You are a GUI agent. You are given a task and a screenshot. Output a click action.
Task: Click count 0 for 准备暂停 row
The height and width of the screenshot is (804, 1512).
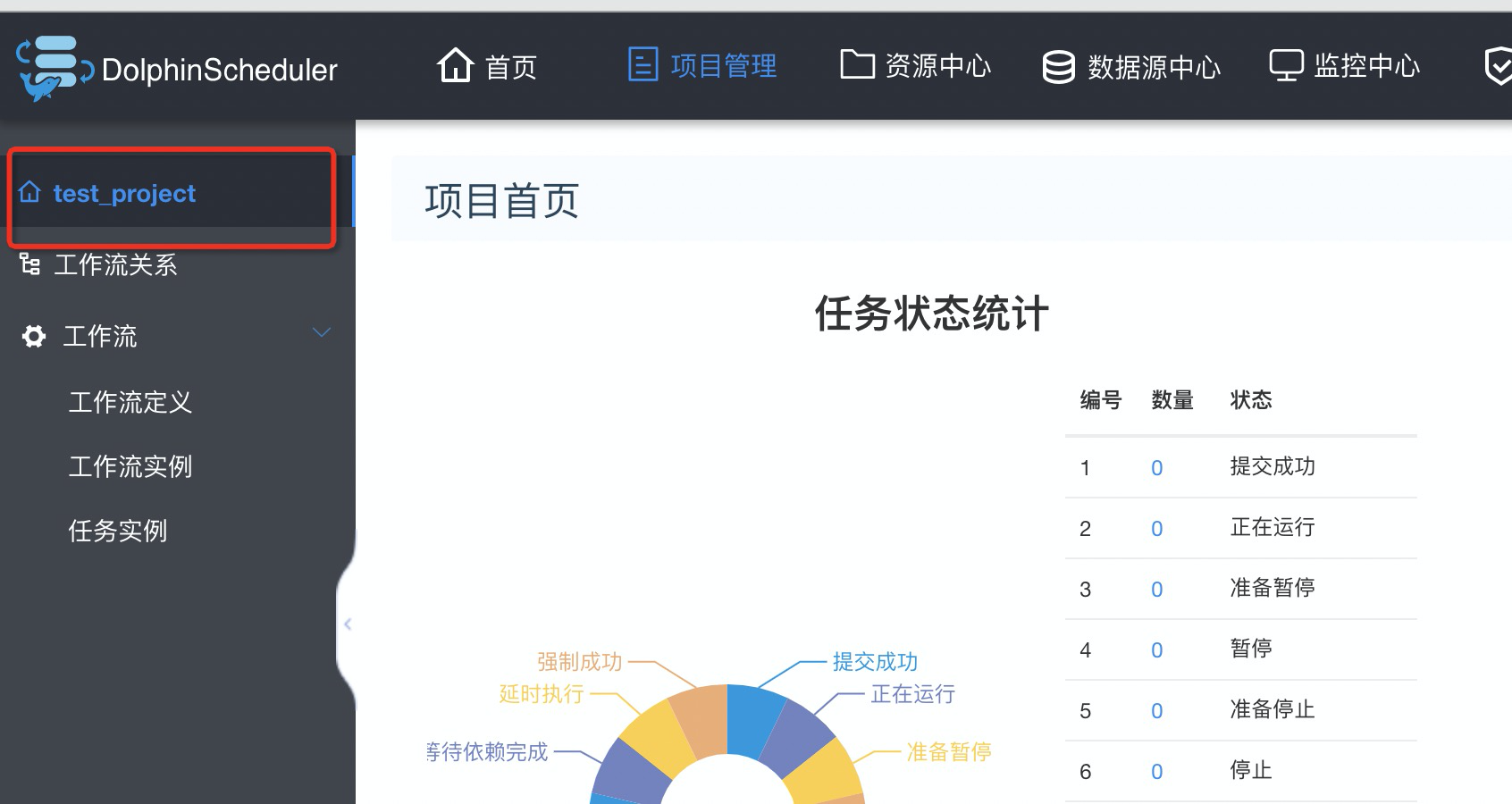click(x=1157, y=590)
